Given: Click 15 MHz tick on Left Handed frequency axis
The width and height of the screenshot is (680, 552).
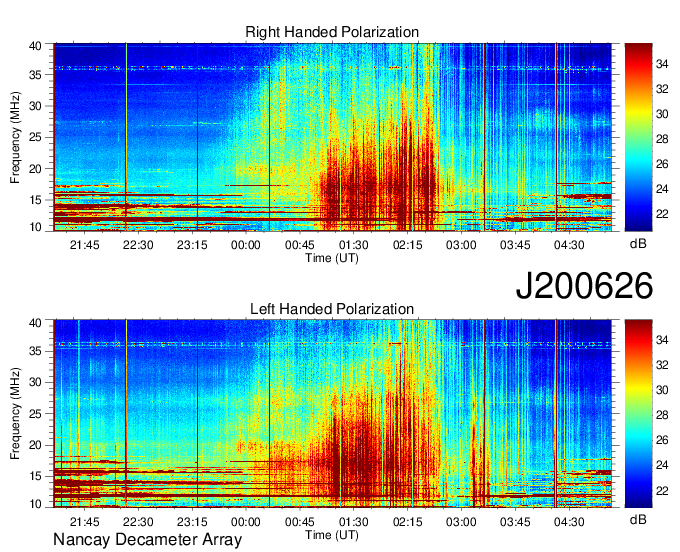Looking at the screenshot, I should click(35, 476).
